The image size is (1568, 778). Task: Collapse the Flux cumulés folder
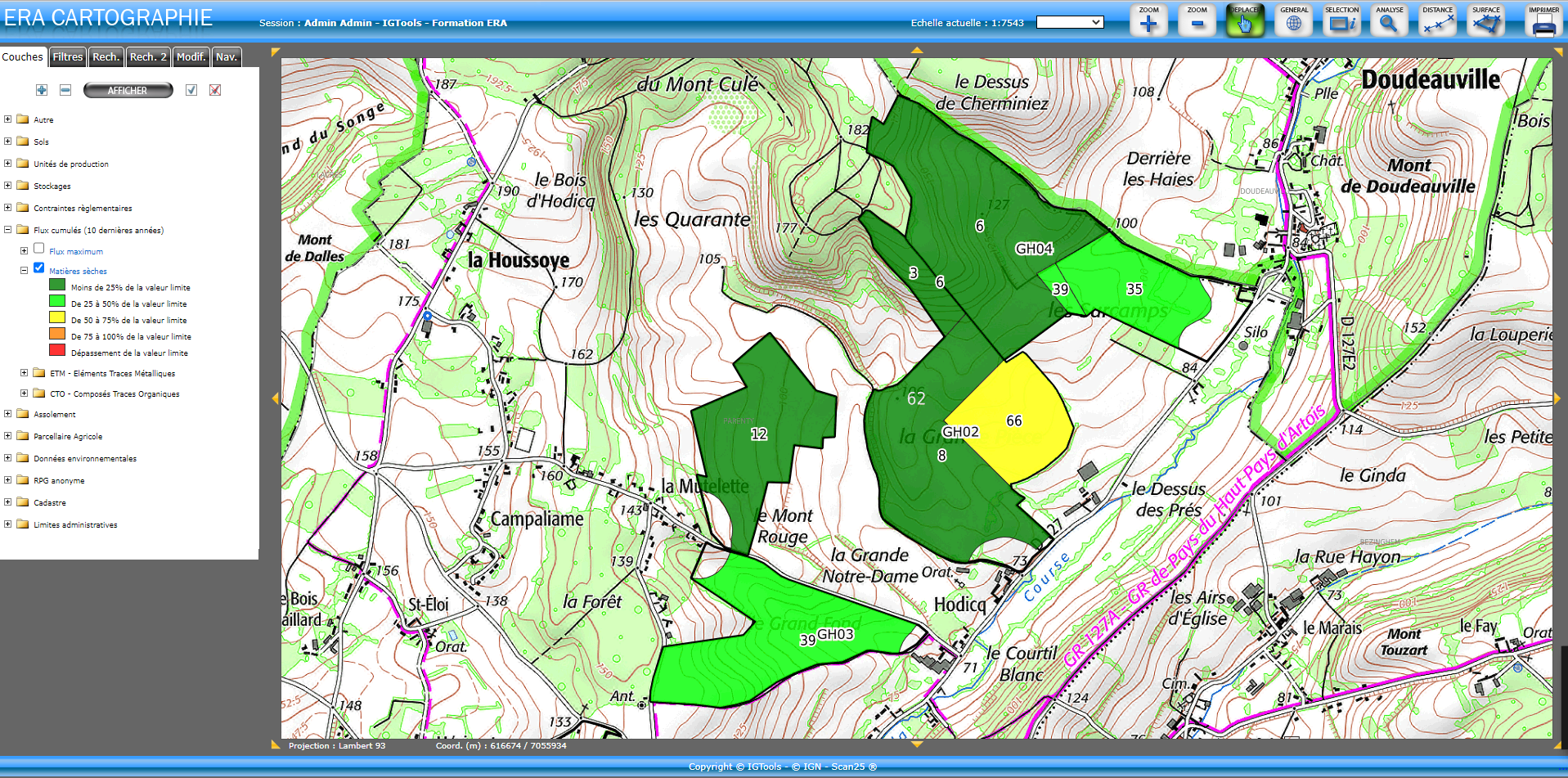[x=8, y=230]
